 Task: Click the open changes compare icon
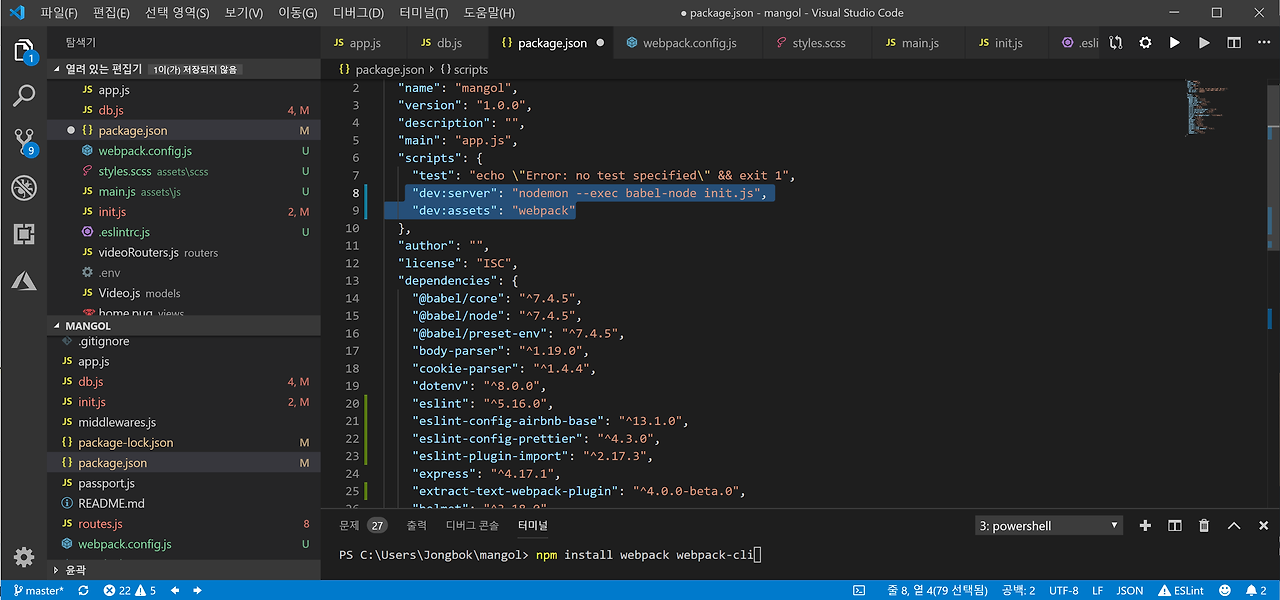click(1116, 43)
